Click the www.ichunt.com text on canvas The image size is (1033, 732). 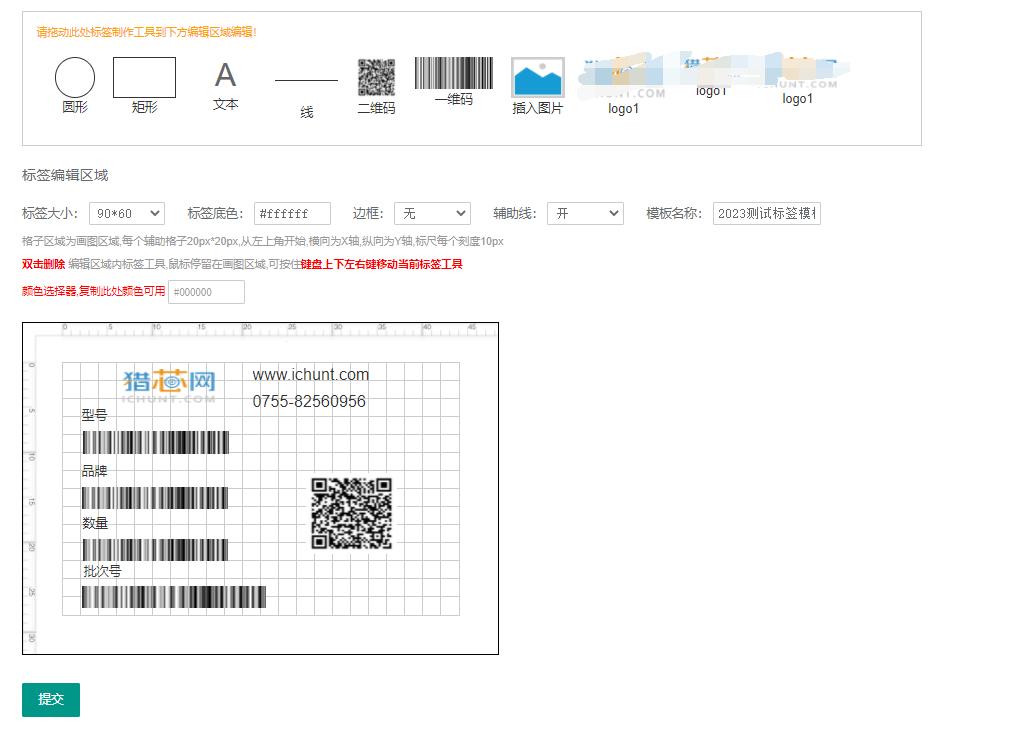[x=310, y=375]
